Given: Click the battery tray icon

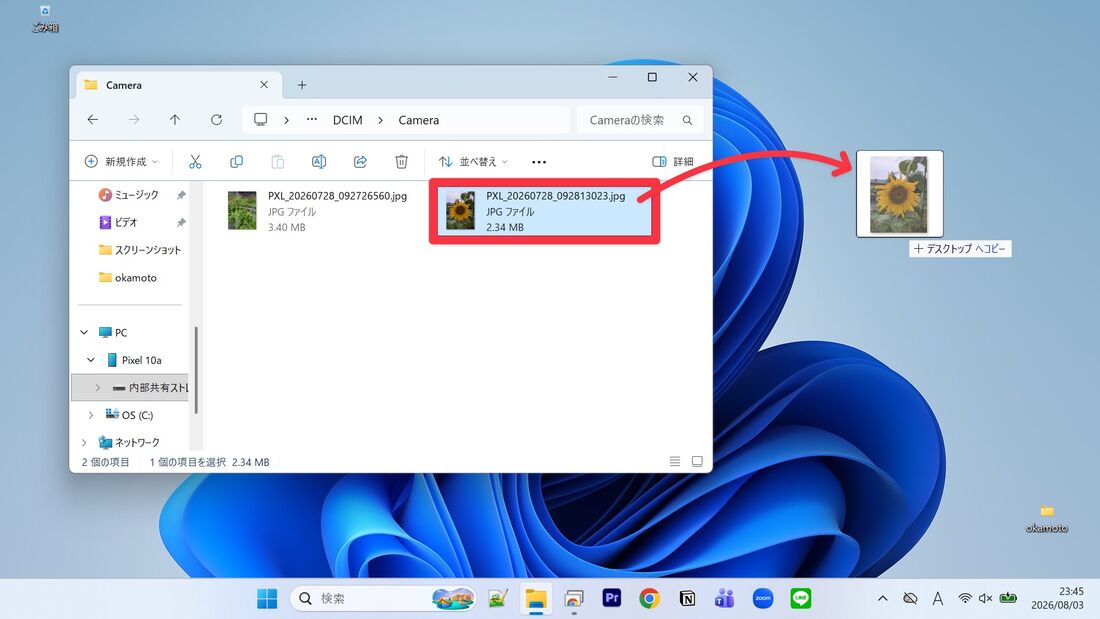Looking at the screenshot, I should [x=1008, y=598].
